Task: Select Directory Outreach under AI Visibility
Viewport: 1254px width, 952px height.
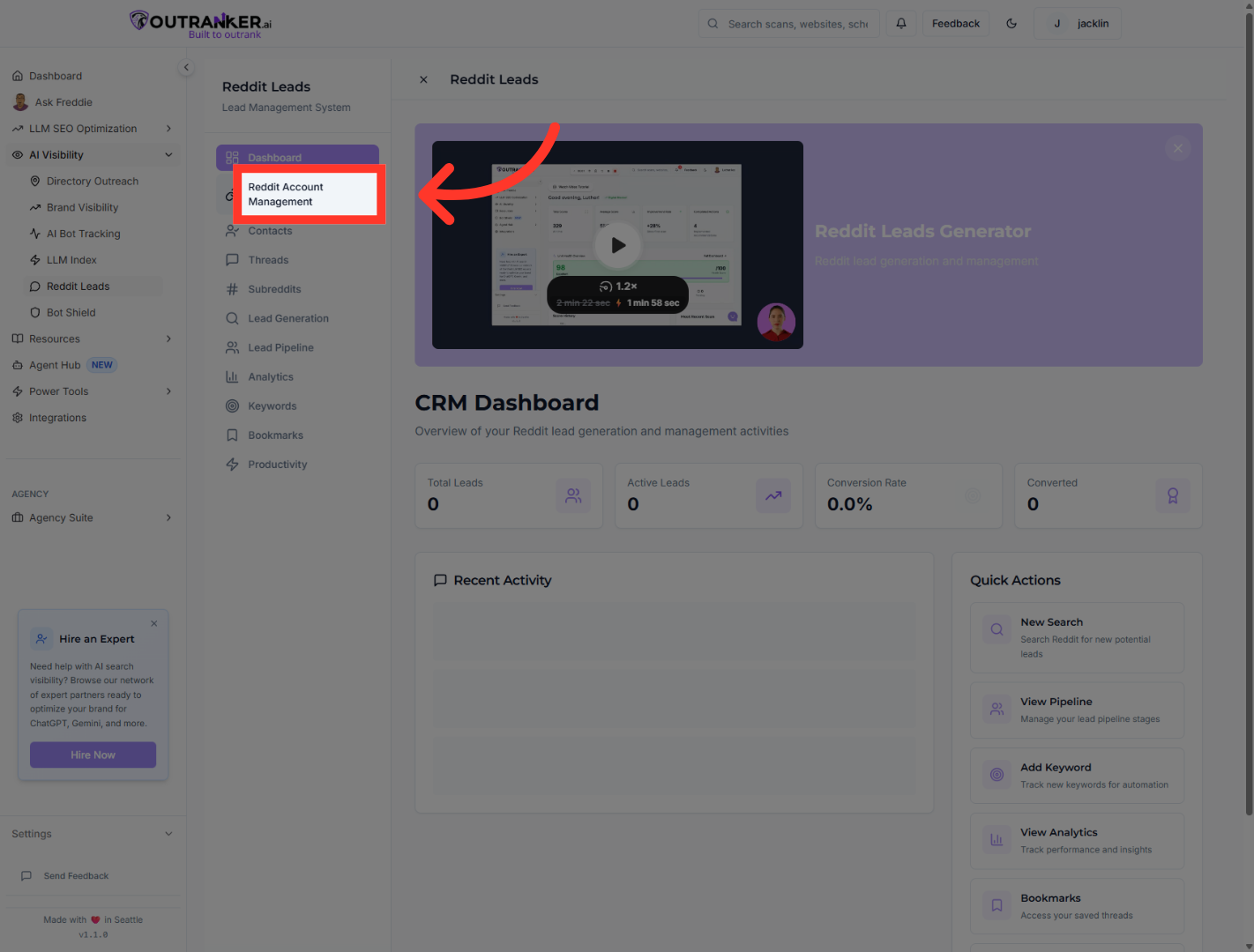Action: [91, 181]
